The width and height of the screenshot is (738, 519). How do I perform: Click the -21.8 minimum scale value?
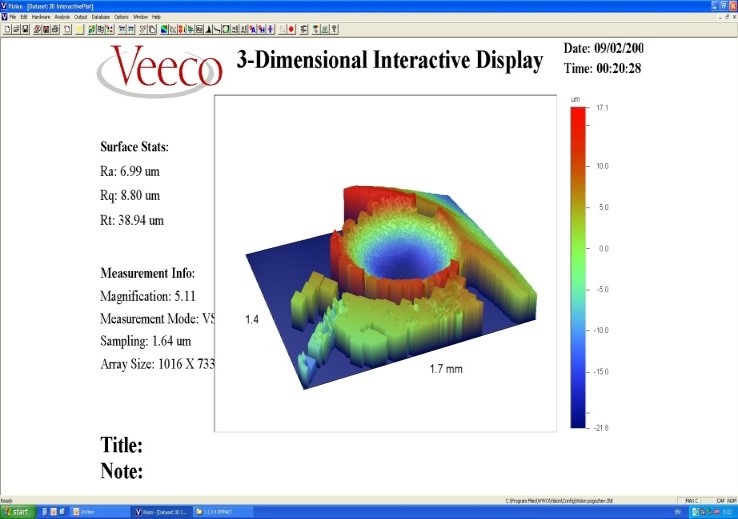pos(601,428)
